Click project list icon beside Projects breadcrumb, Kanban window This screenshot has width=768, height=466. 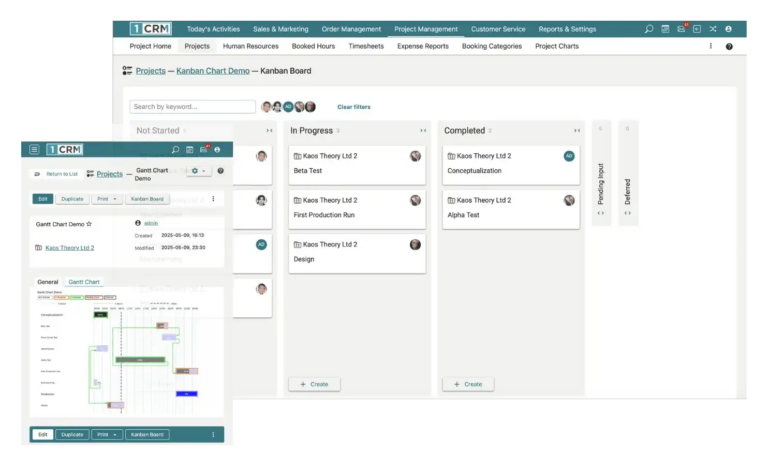[x=127, y=71]
